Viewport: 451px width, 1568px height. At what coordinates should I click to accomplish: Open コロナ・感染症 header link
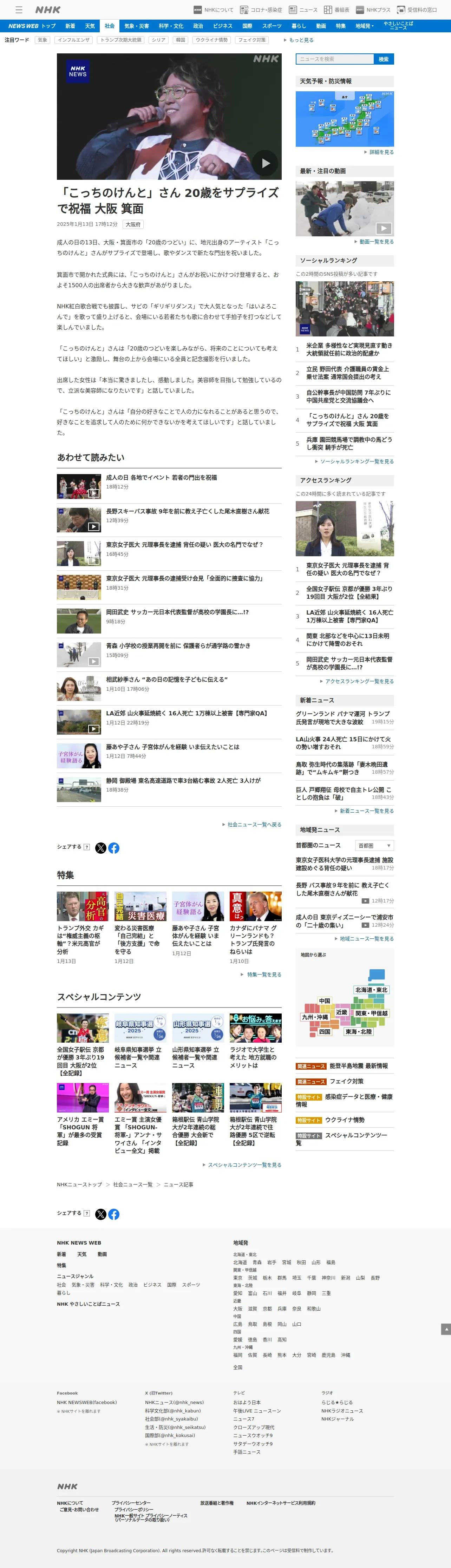point(261,10)
